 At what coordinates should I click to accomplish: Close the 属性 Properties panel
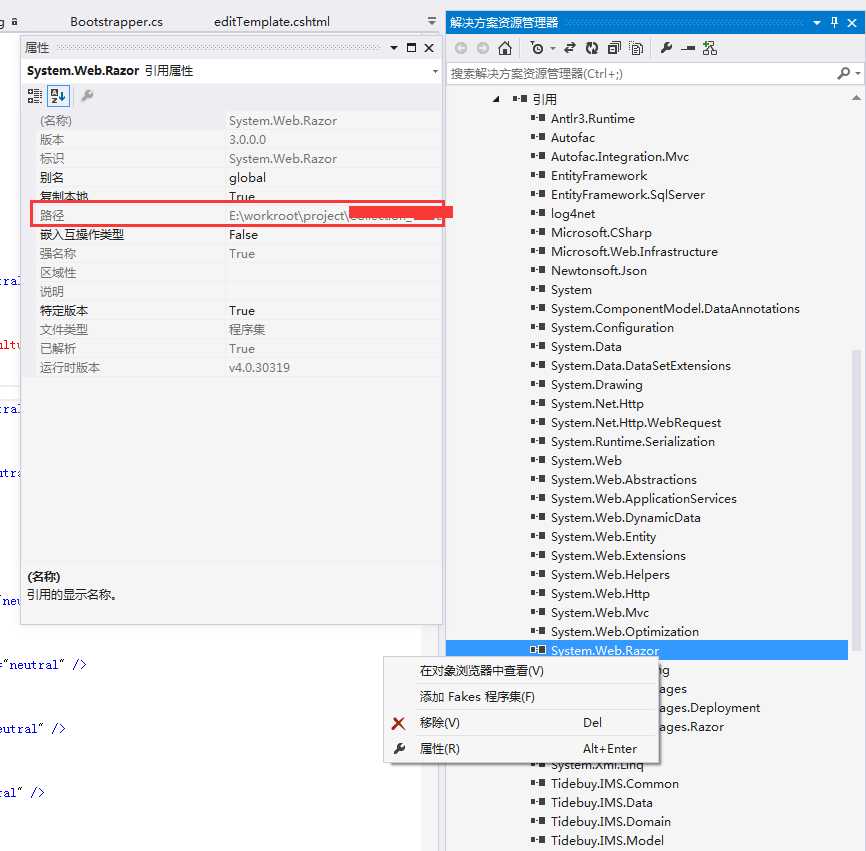[x=429, y=48]
